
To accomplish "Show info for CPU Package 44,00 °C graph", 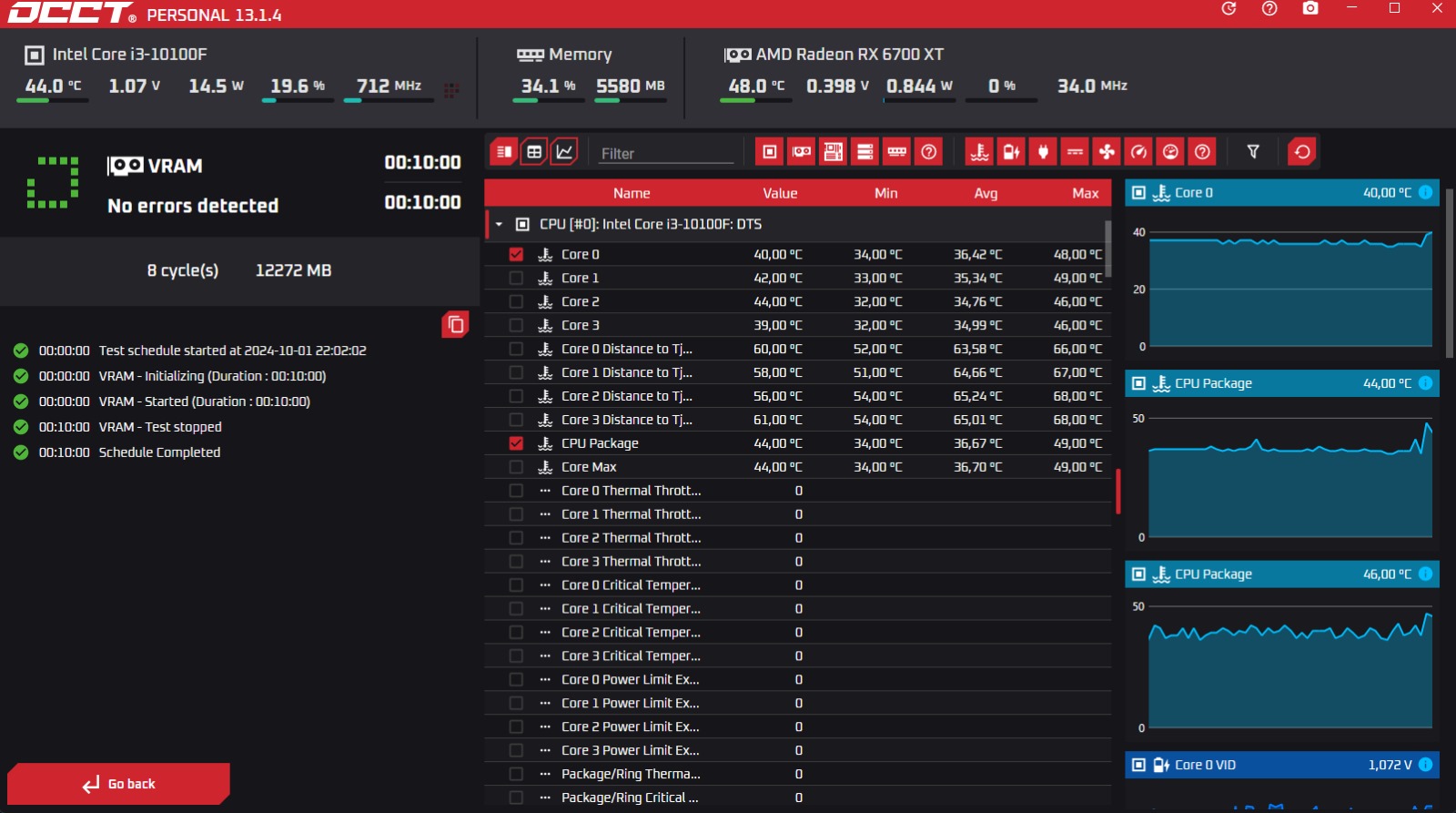I will click(x=1425, y=383).
